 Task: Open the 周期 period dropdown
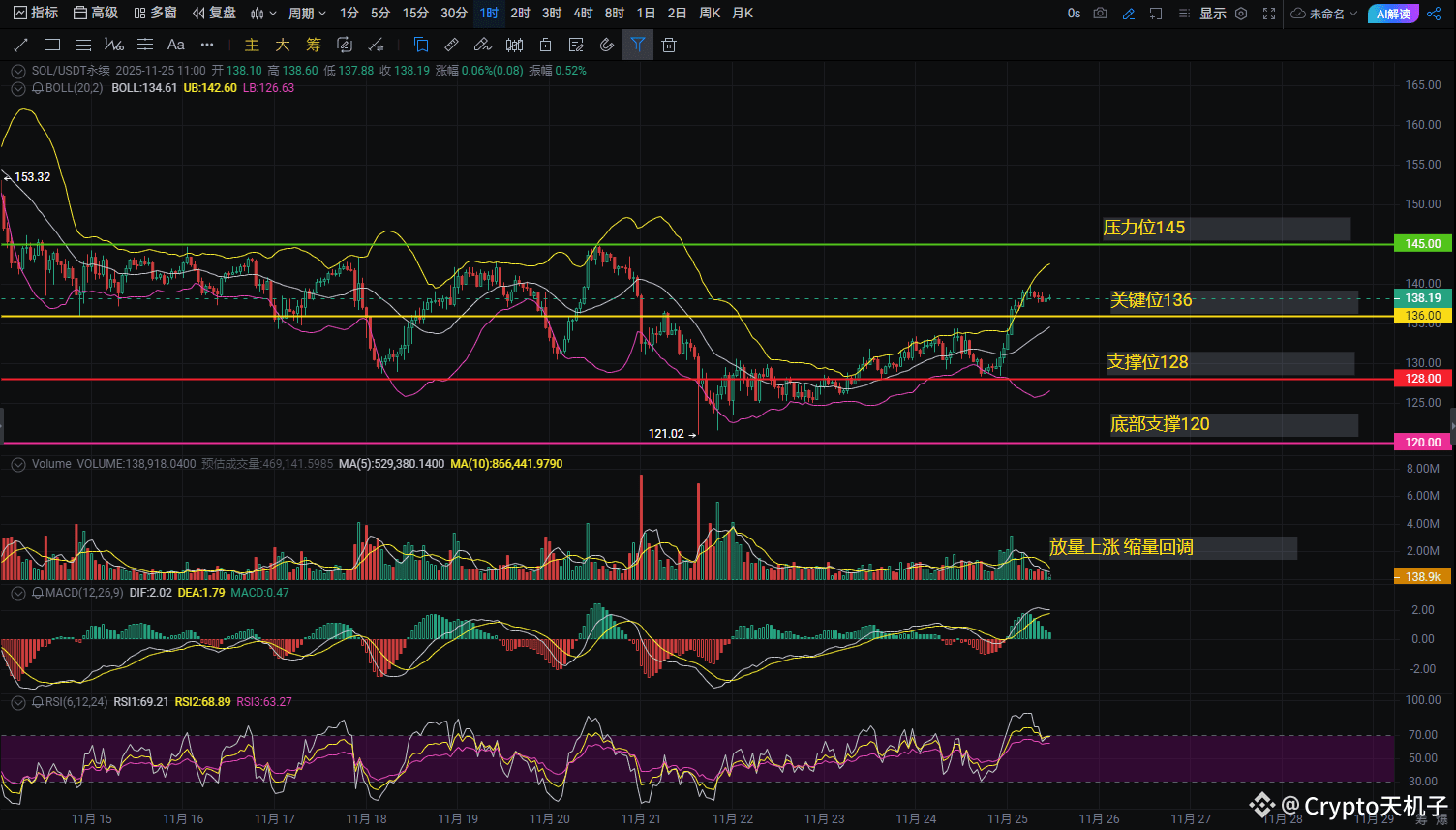point(307,14)
